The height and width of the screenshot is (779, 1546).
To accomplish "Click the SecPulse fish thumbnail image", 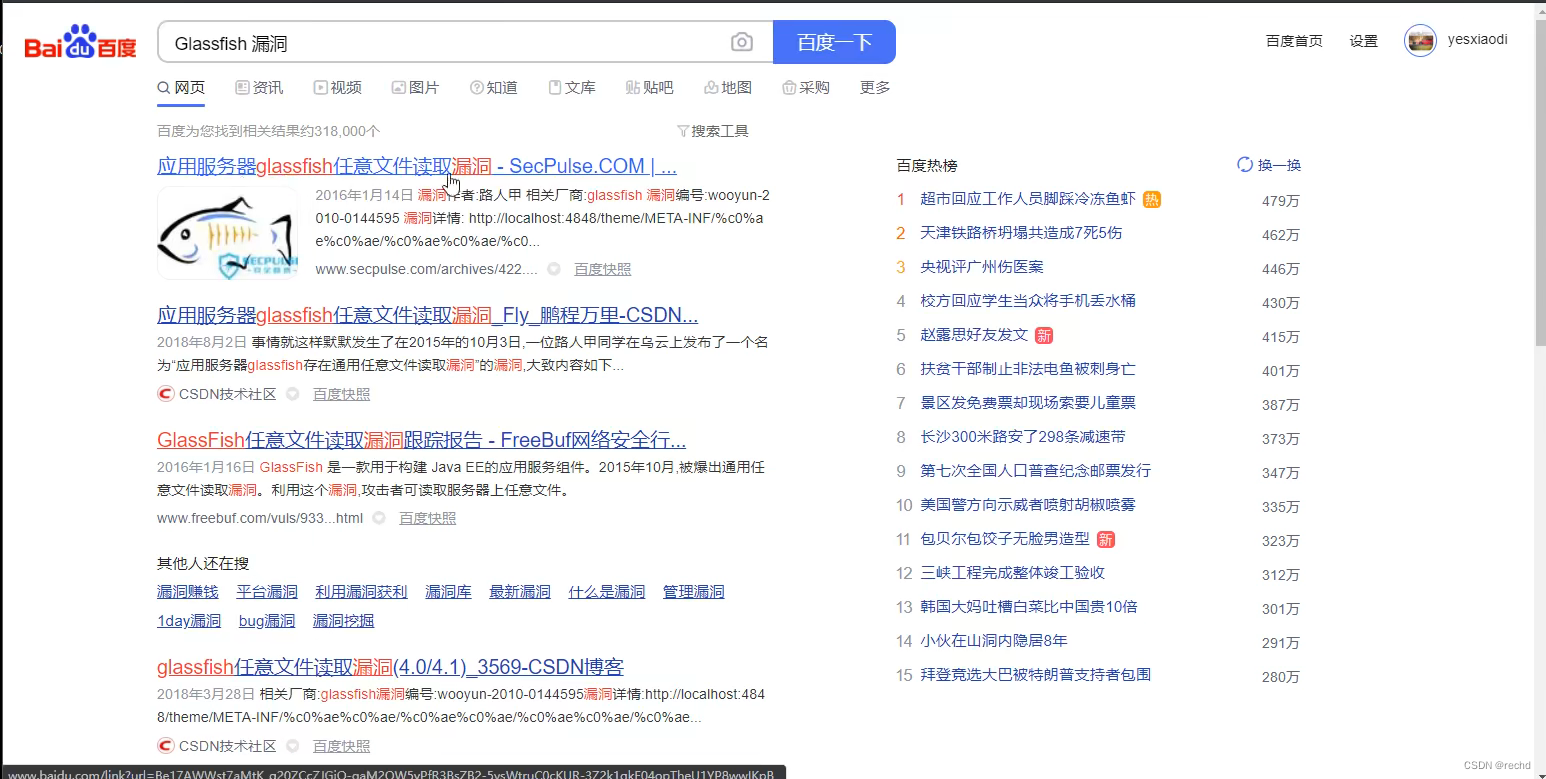I will pos(227,233).
